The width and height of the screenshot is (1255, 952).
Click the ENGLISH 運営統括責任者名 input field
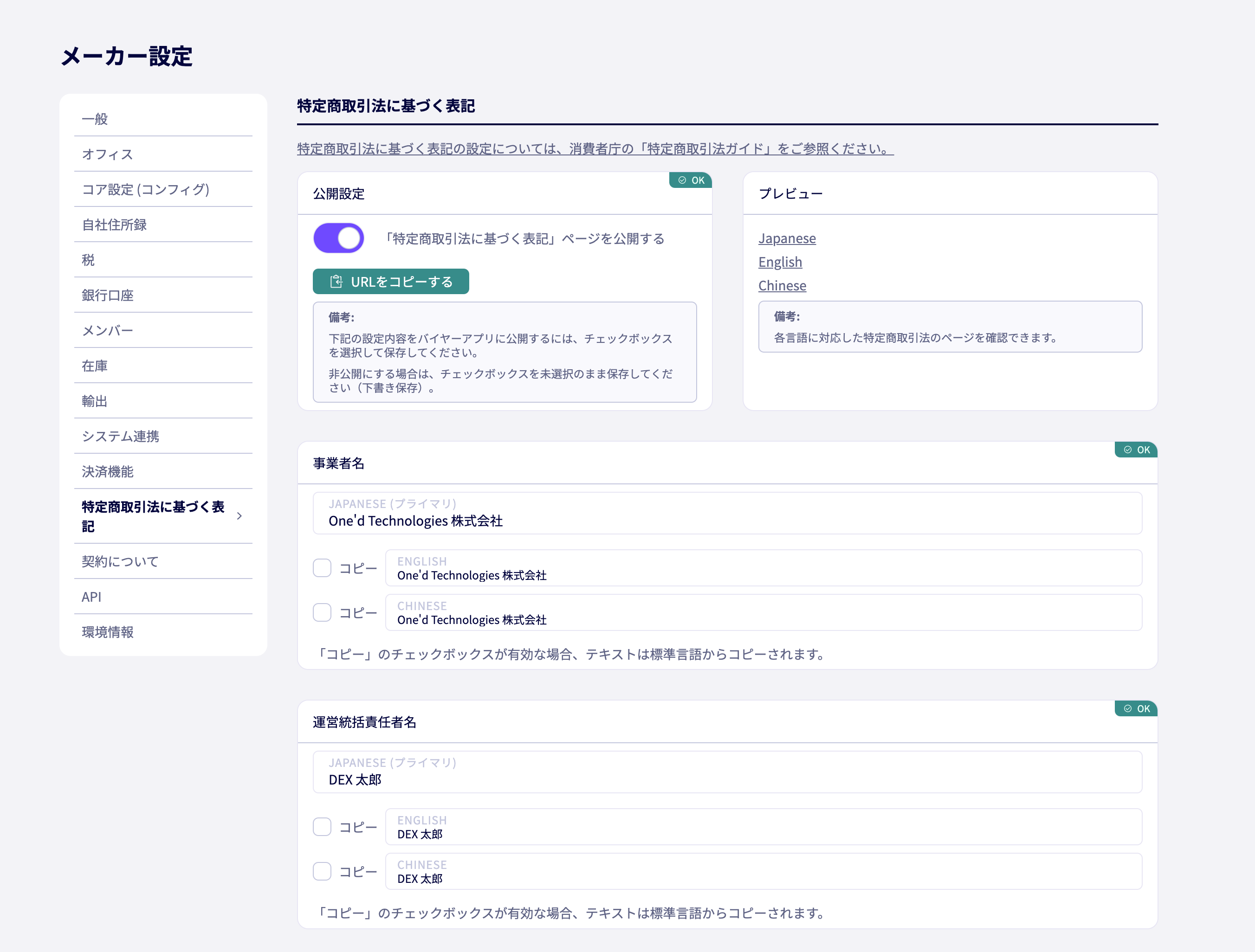763,827
